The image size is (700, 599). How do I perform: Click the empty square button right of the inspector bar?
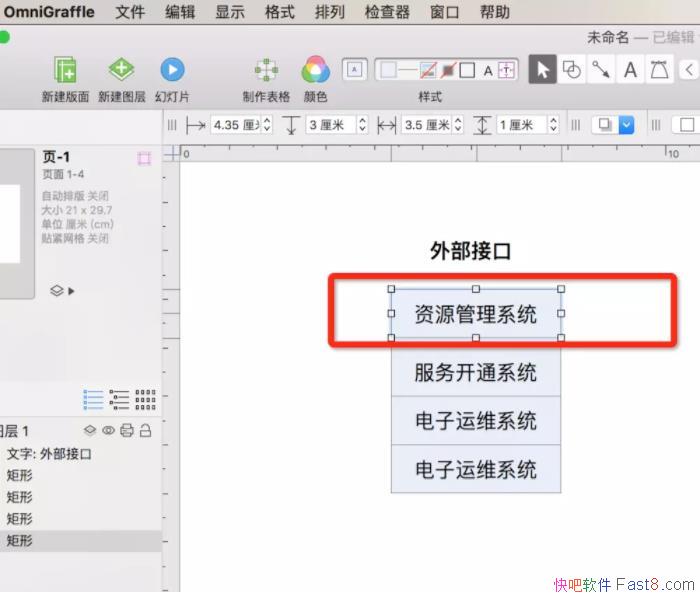687,125
